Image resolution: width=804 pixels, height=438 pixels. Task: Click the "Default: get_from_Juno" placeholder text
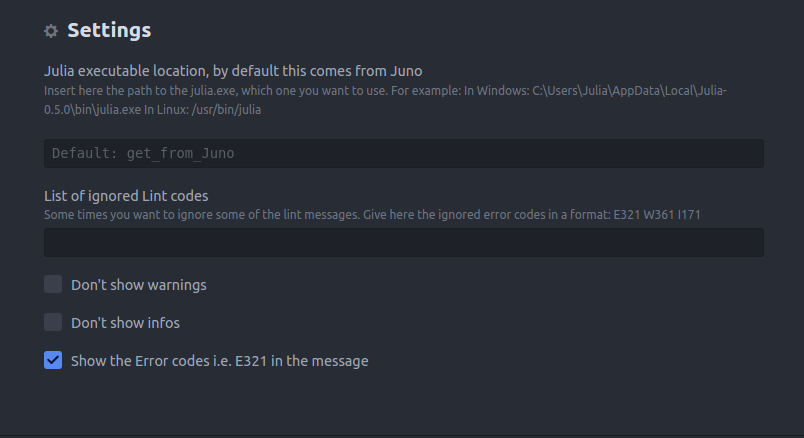click(x=143, y=153)
